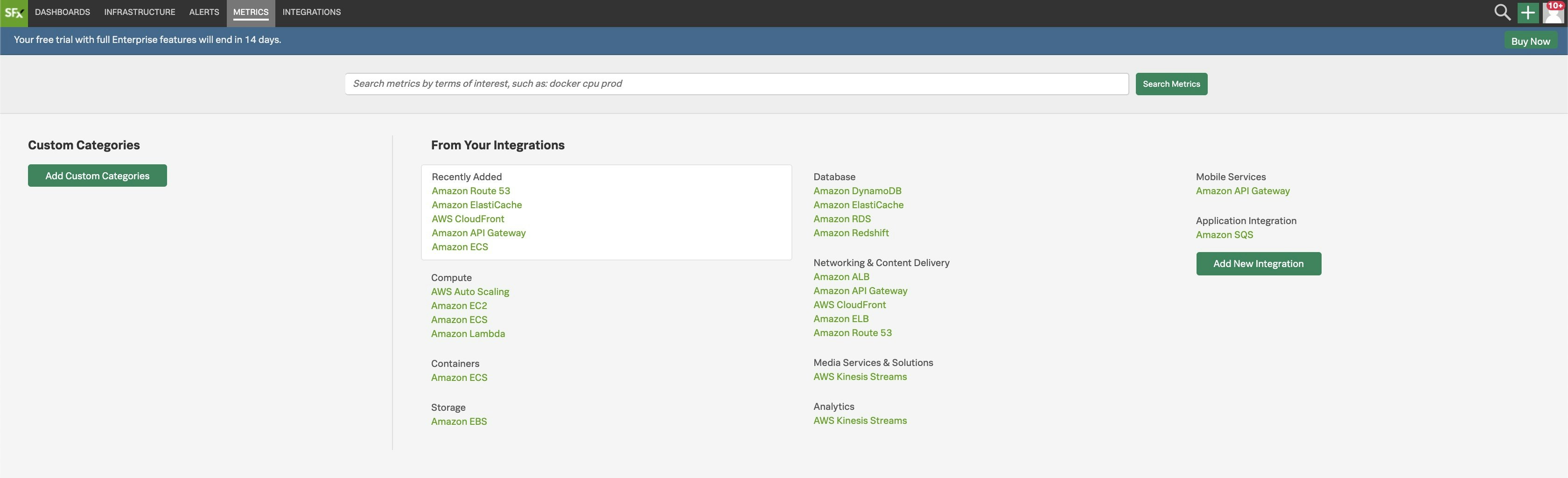Open the Amazon EC2 link
Viewport: 1568px width, 478px height.
coord(459,306)
